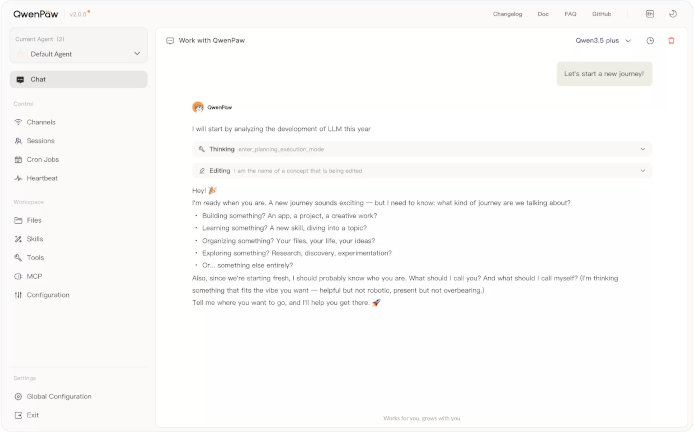694x432 pixels.
Task: Click the Default Agent avatar icon
Action: point(20,54)
